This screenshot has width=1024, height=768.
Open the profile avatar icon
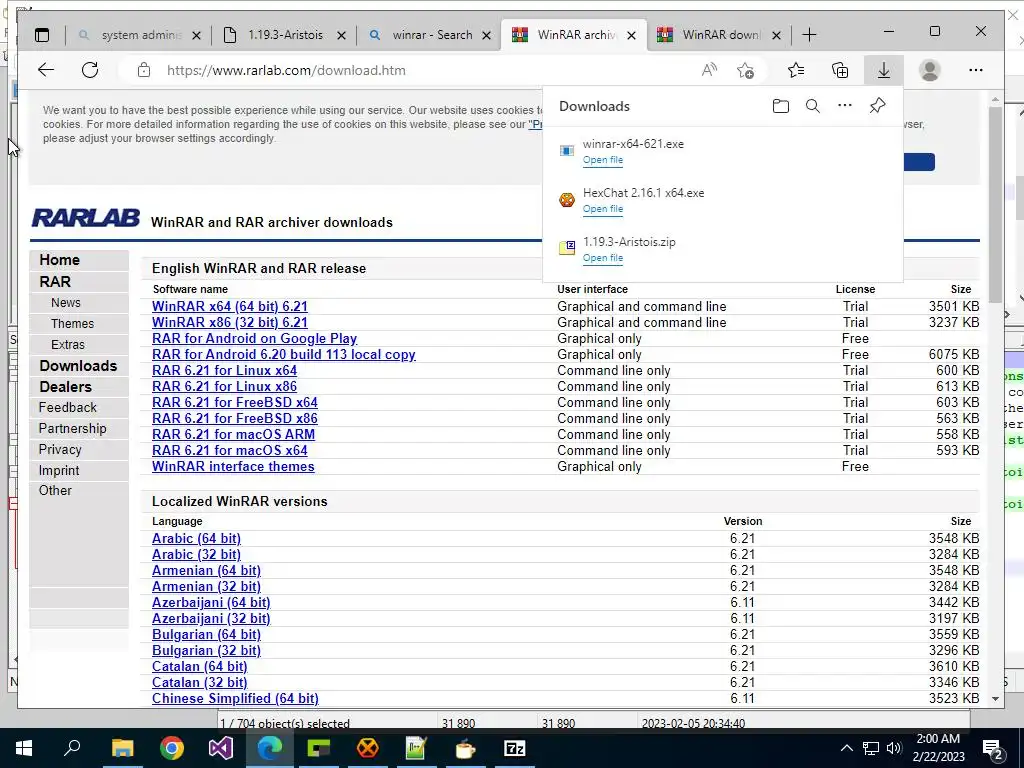tap(929, 70)
